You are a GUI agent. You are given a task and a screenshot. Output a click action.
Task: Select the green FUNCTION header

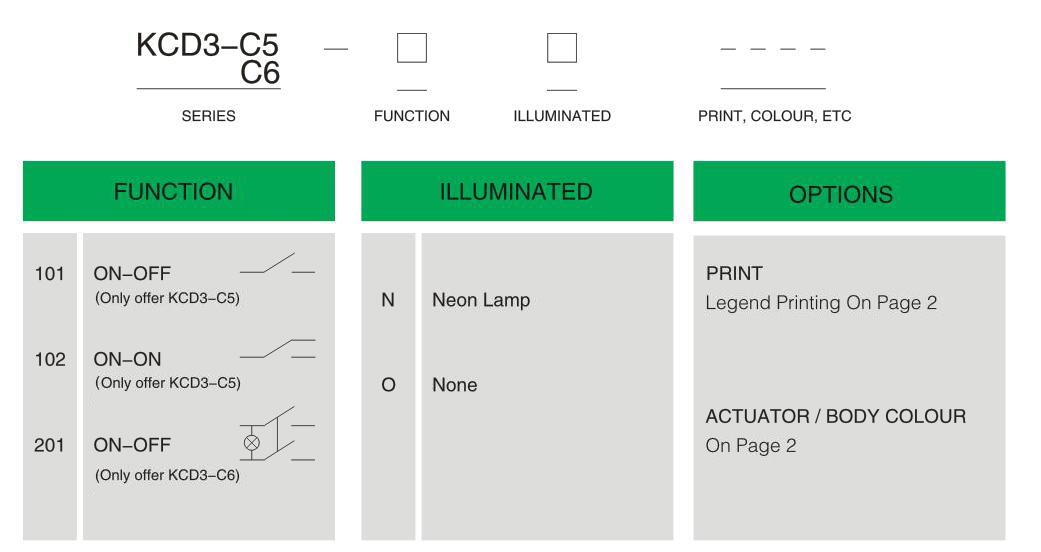179,191
